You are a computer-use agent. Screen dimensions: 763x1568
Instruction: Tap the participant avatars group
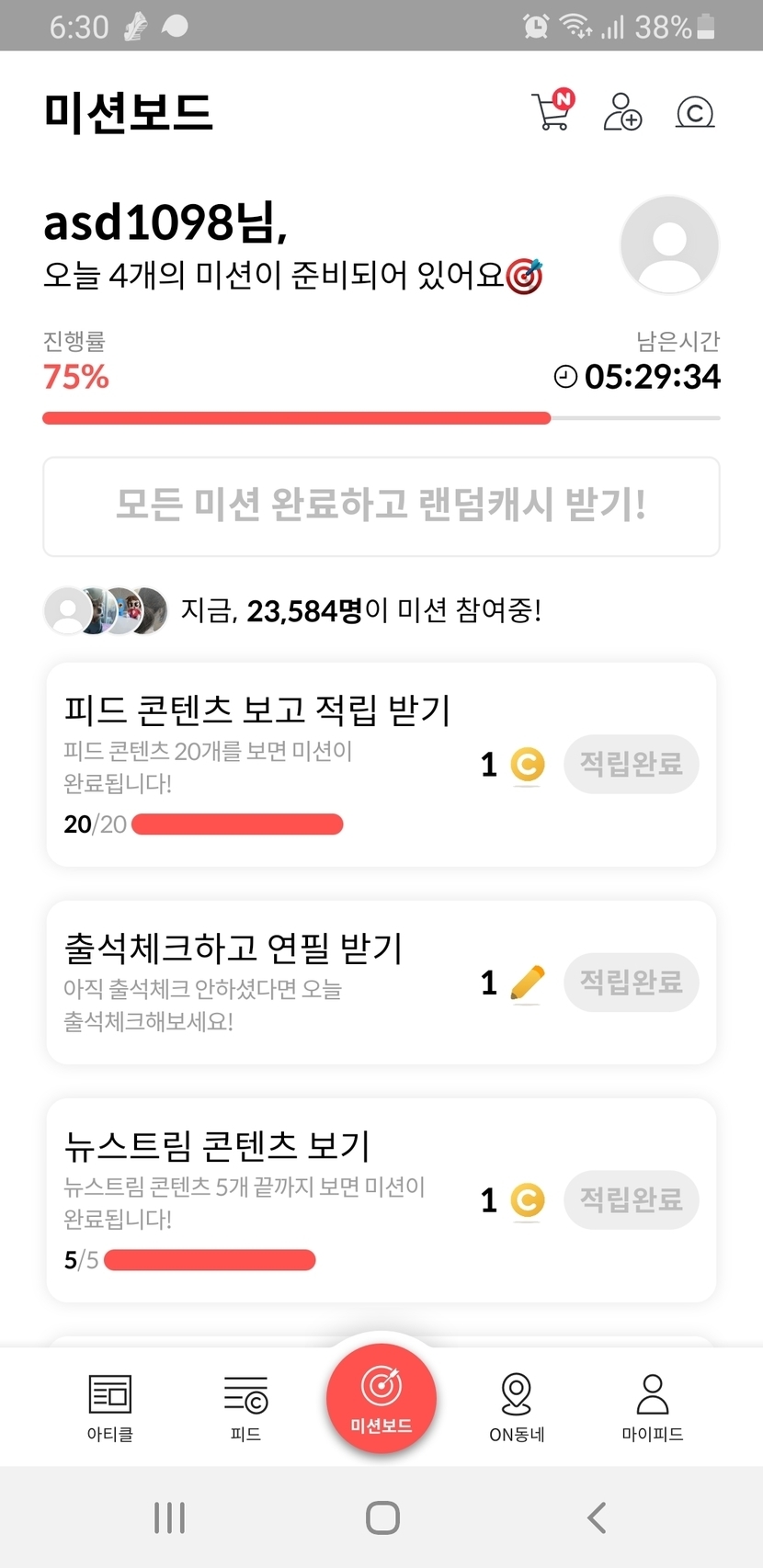[107, 610]
